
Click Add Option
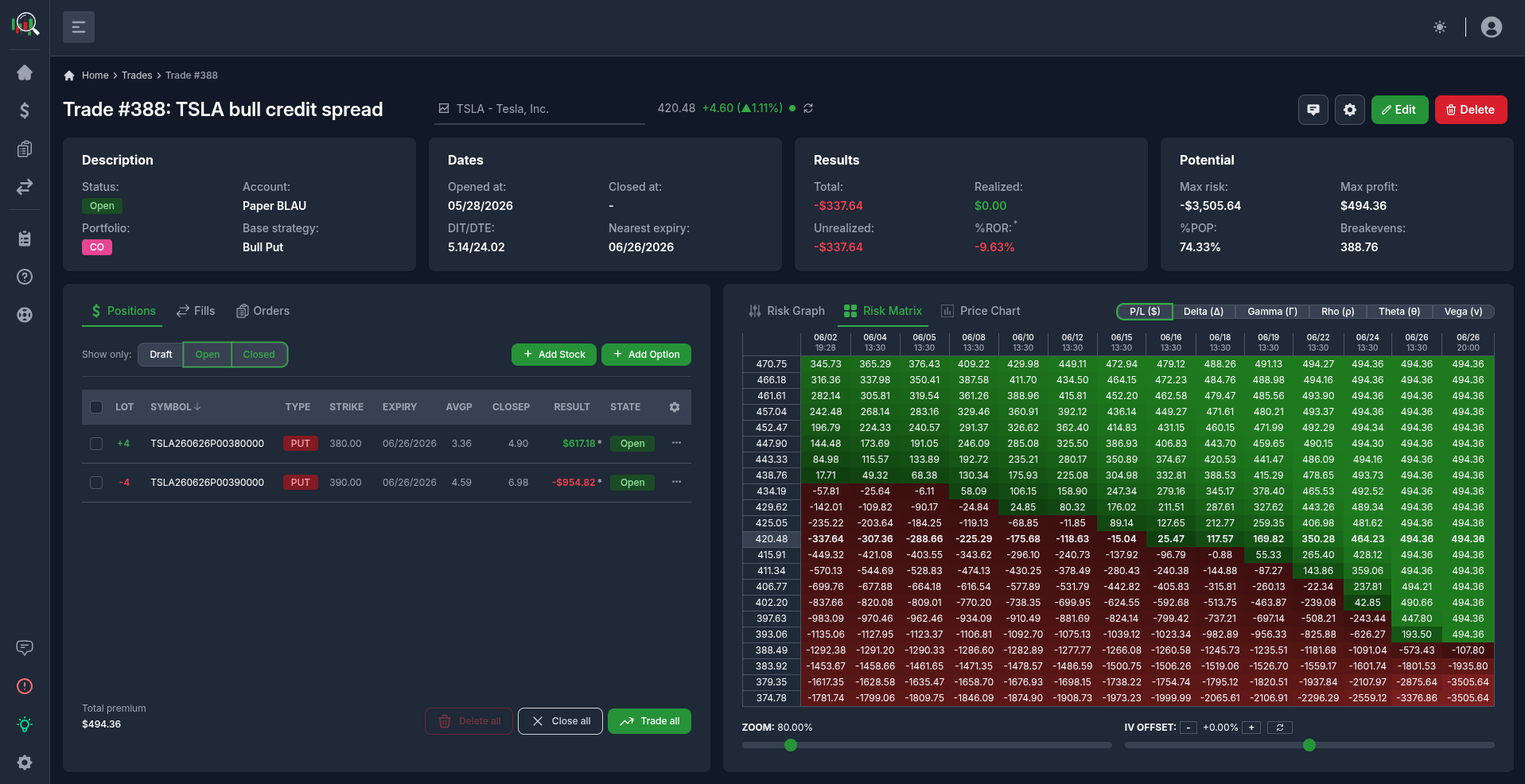[x=646, y=355]
